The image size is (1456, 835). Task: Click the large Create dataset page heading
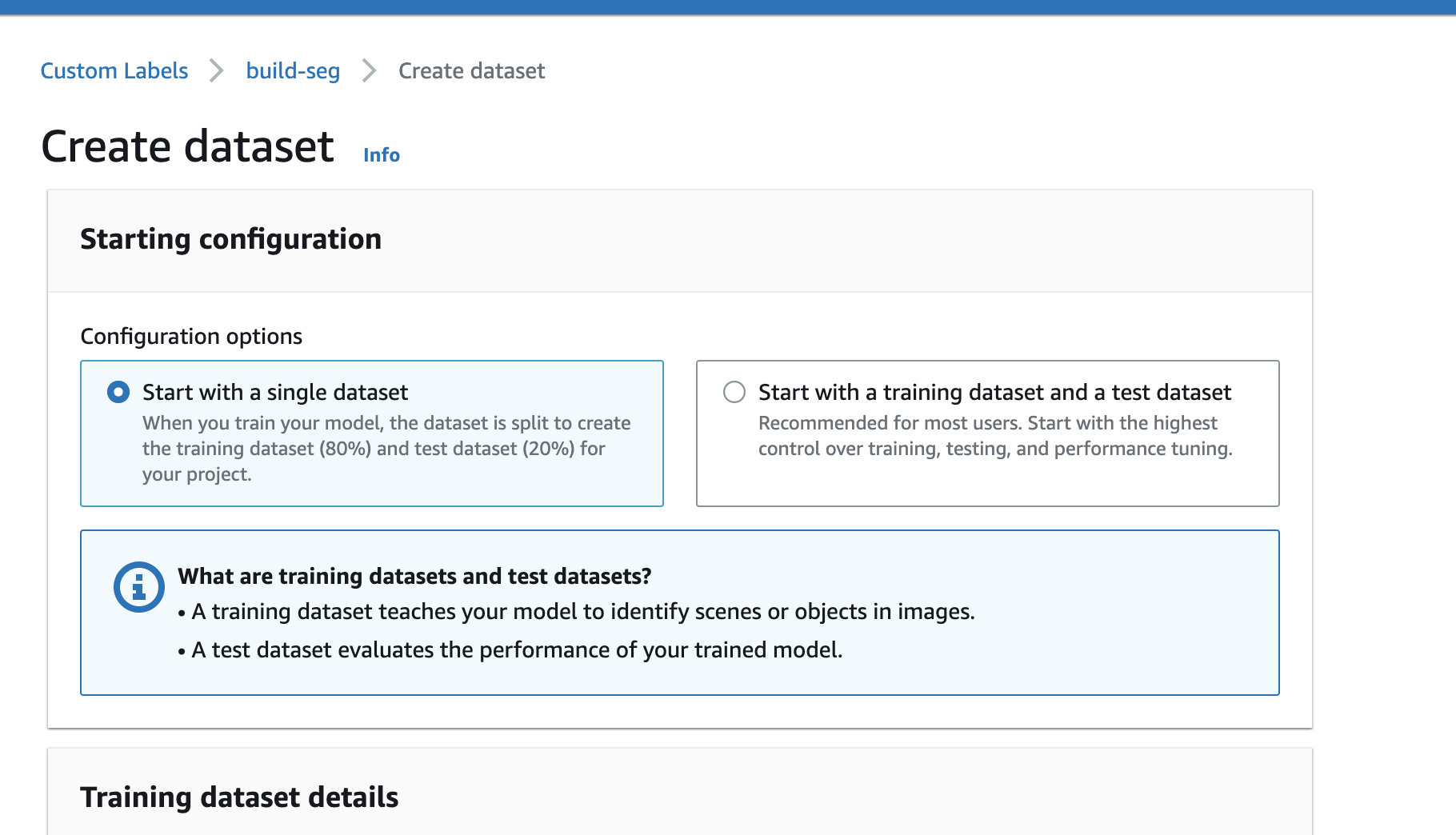(x=187, y=147)
